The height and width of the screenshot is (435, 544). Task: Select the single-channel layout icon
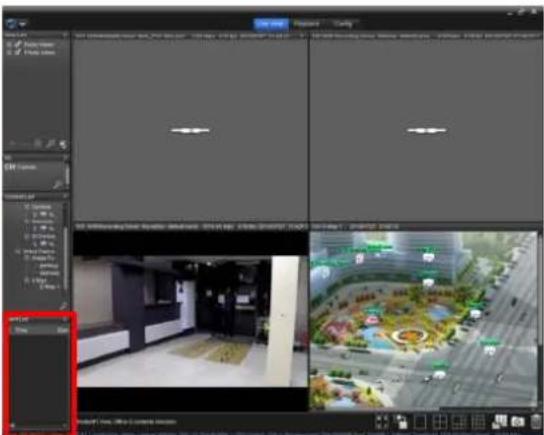coord(420,422)
